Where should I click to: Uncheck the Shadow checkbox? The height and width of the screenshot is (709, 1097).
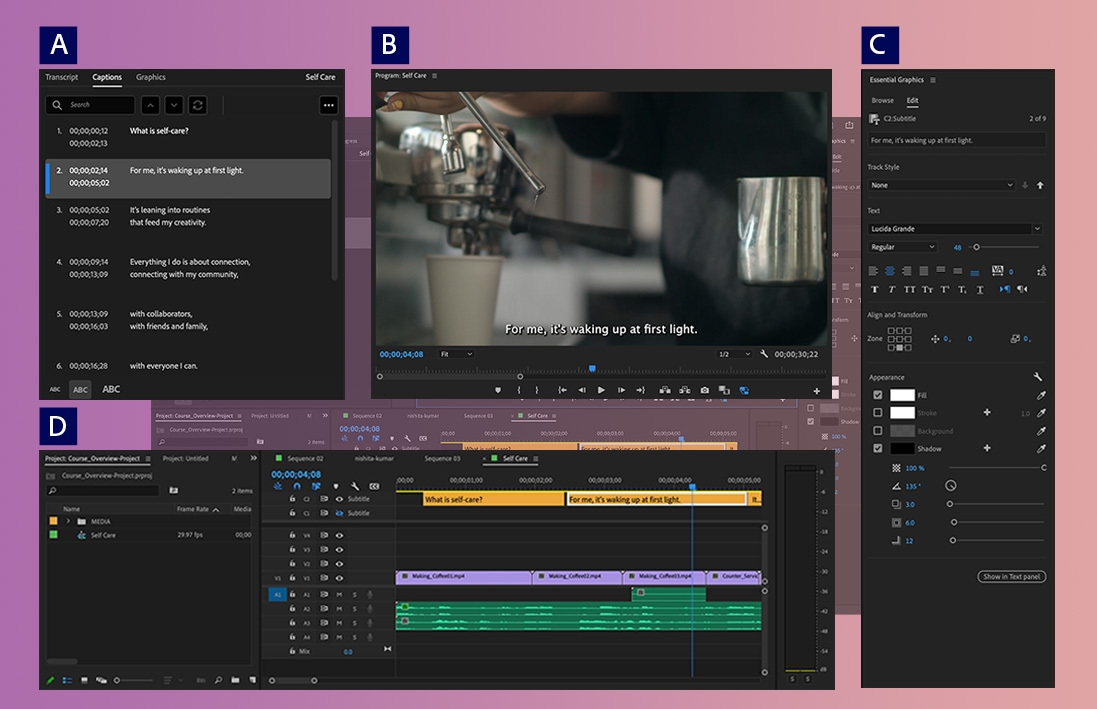click(878, 449)
